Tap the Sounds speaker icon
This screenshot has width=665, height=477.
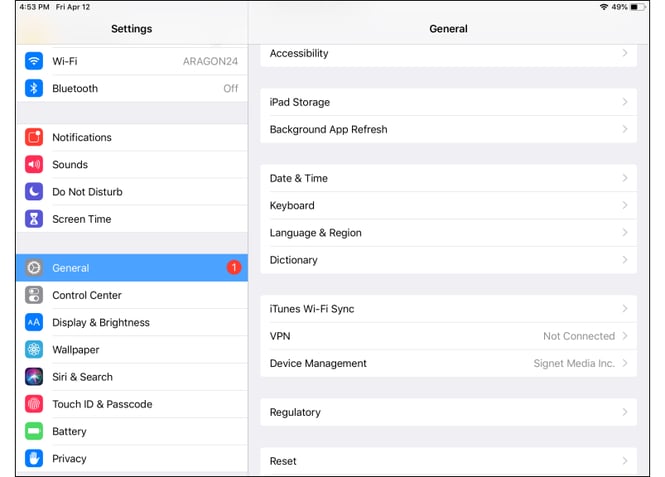(34, 164)
